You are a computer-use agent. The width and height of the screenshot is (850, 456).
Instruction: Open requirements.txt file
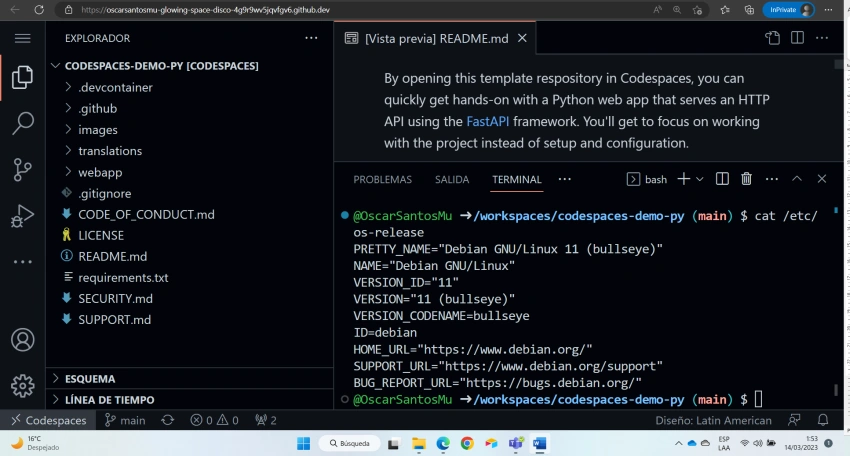pos(123,278)
